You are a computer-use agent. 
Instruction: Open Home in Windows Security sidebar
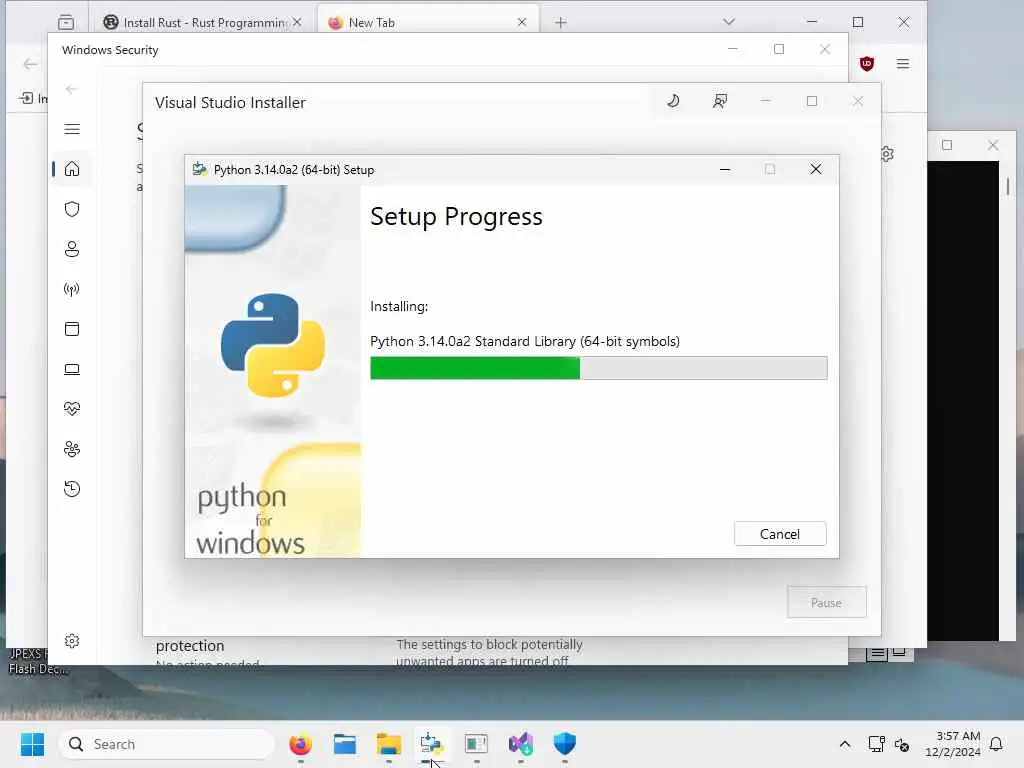(x=72, y=169)
